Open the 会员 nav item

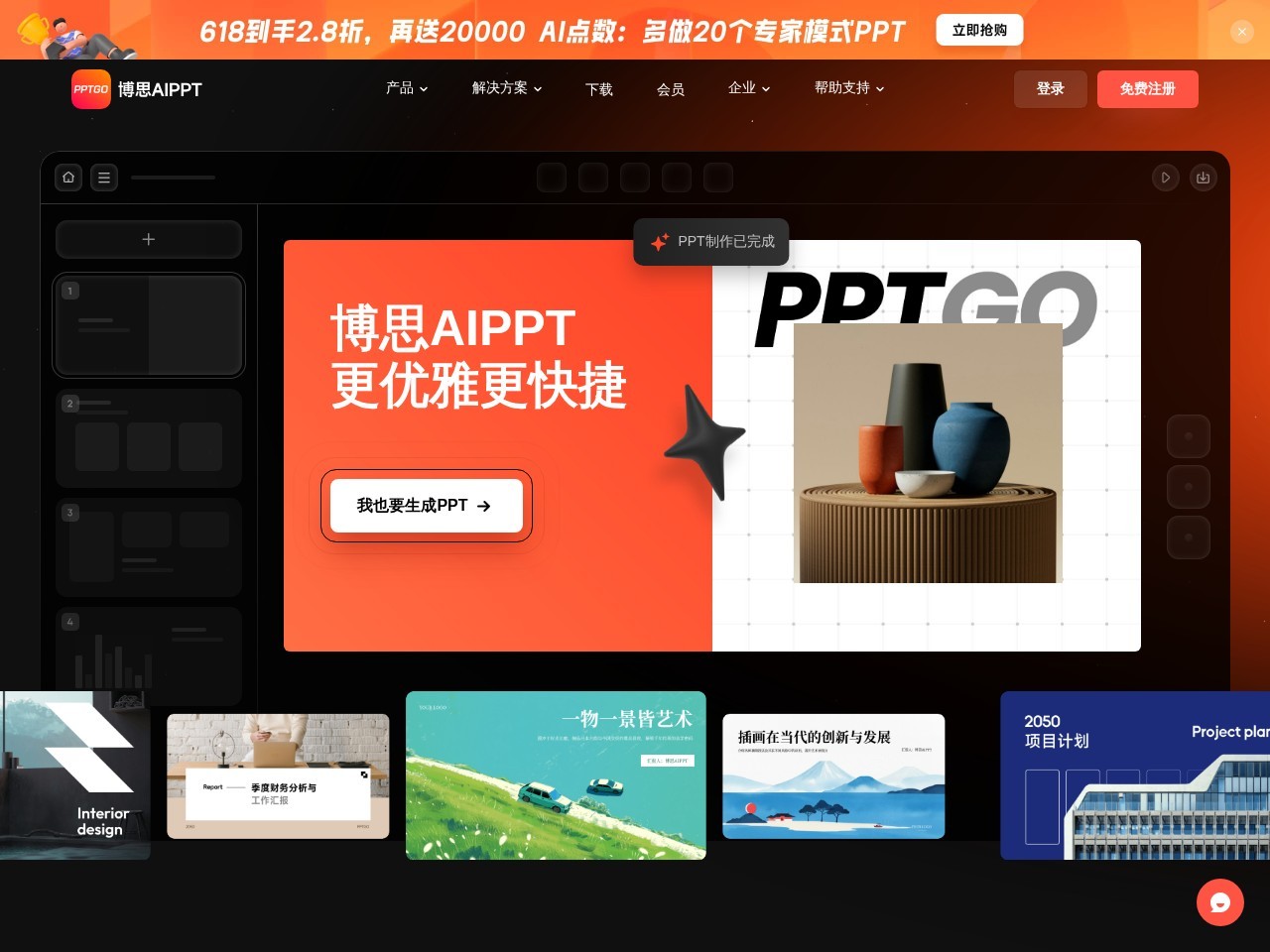point(671,89)
